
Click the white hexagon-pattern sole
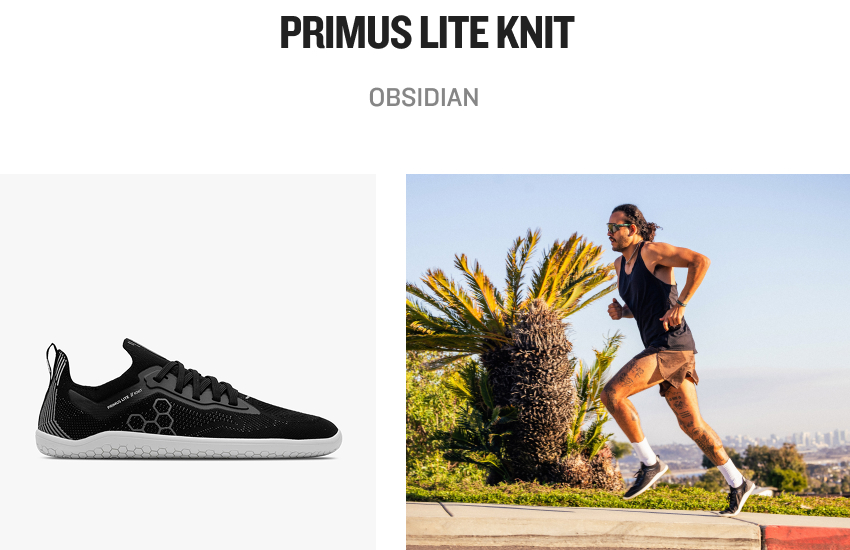188,445
